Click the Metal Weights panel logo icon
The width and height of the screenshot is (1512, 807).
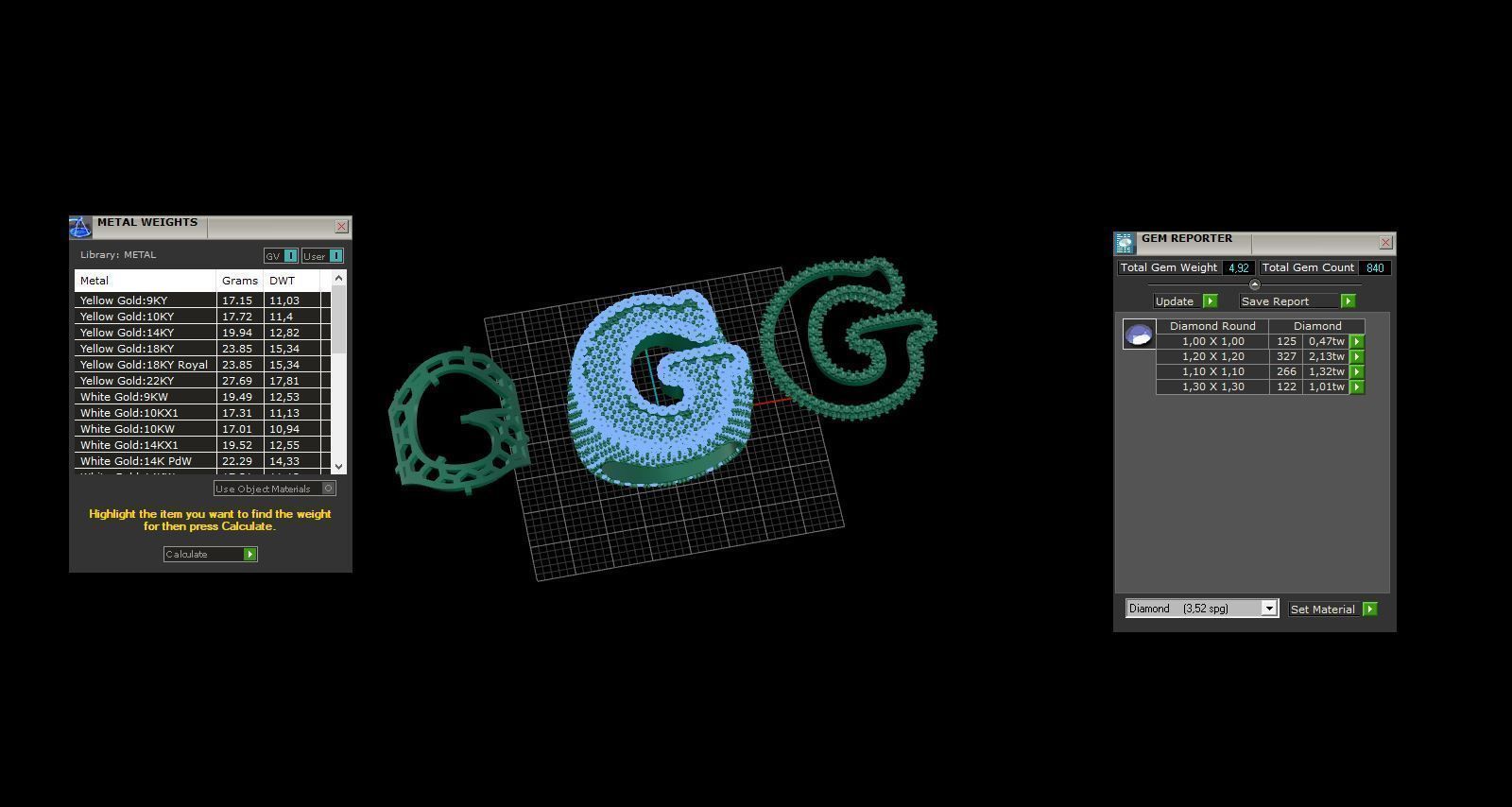(x=80, y=227)
